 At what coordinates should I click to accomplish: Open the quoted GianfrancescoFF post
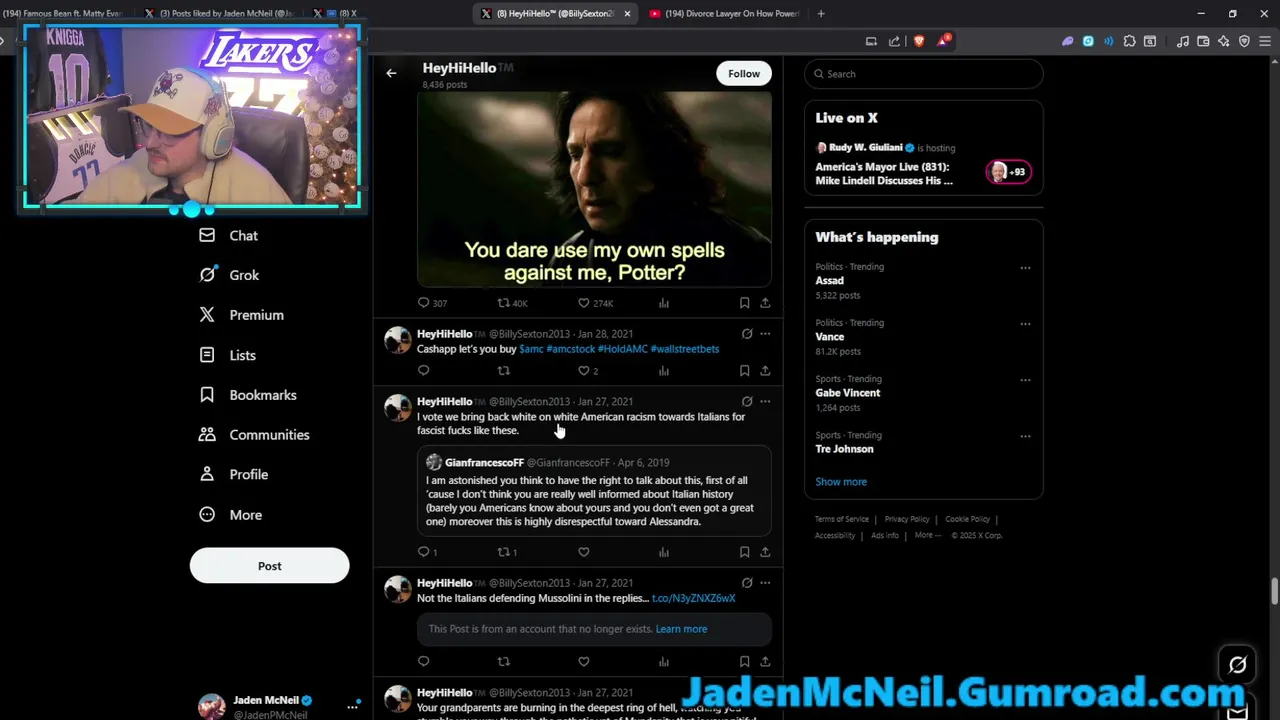[x=594, y=490]
